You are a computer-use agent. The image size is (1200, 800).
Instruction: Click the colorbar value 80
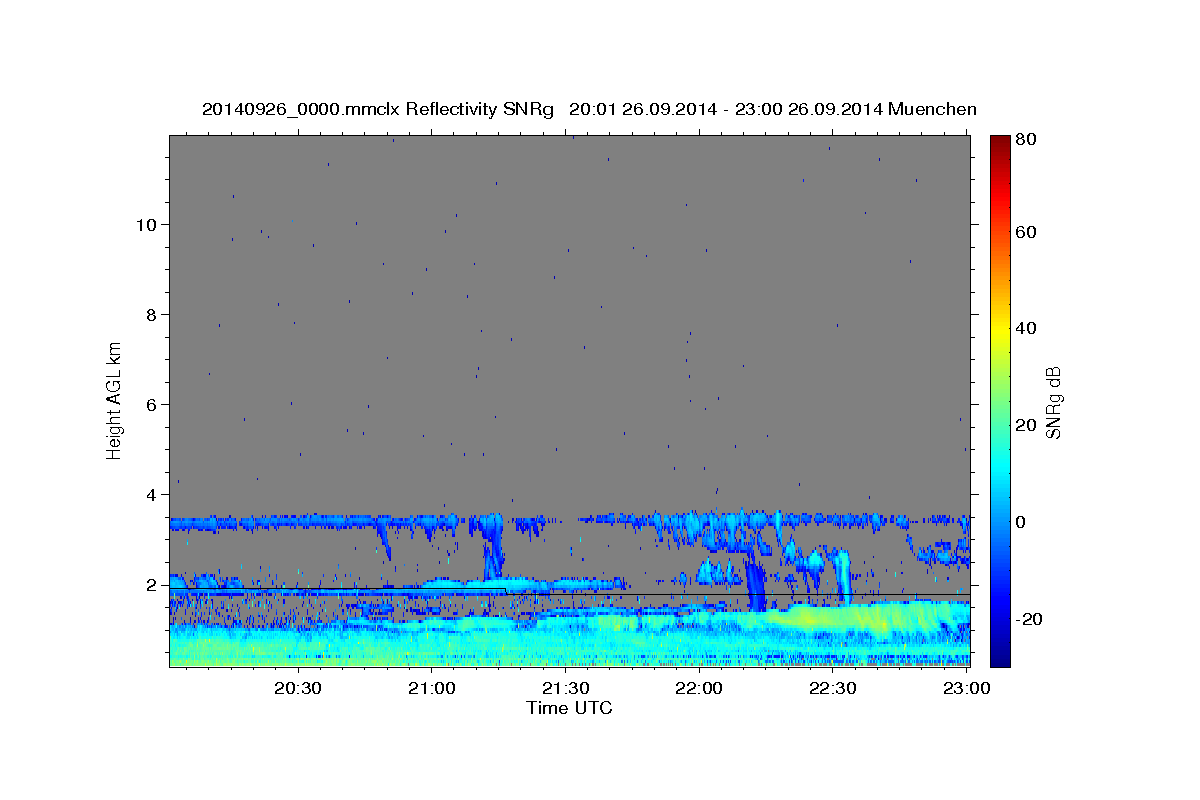[1027, 140]
